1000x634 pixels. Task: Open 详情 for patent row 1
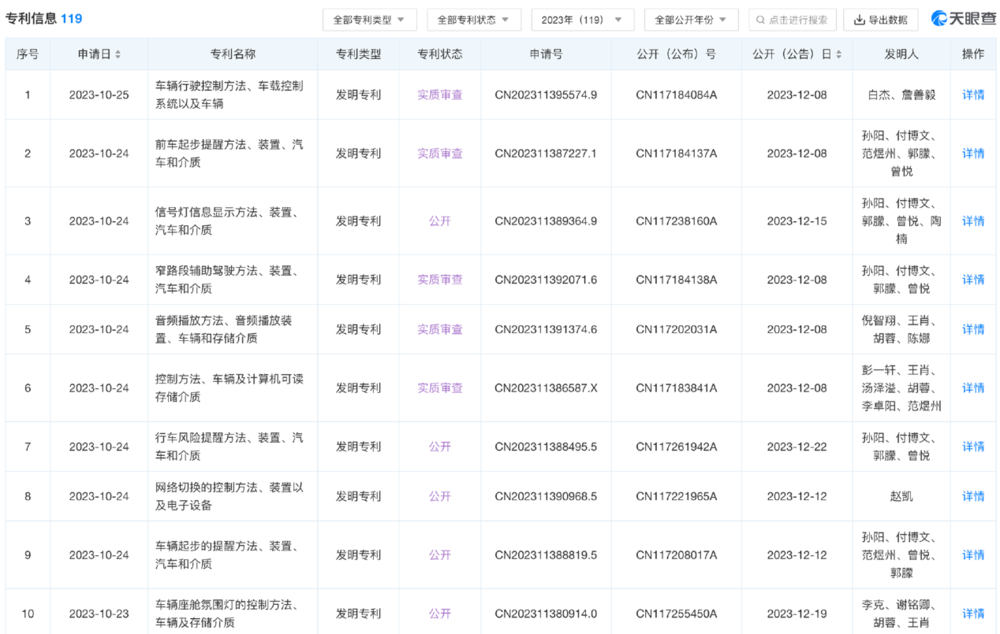(973, 95)
